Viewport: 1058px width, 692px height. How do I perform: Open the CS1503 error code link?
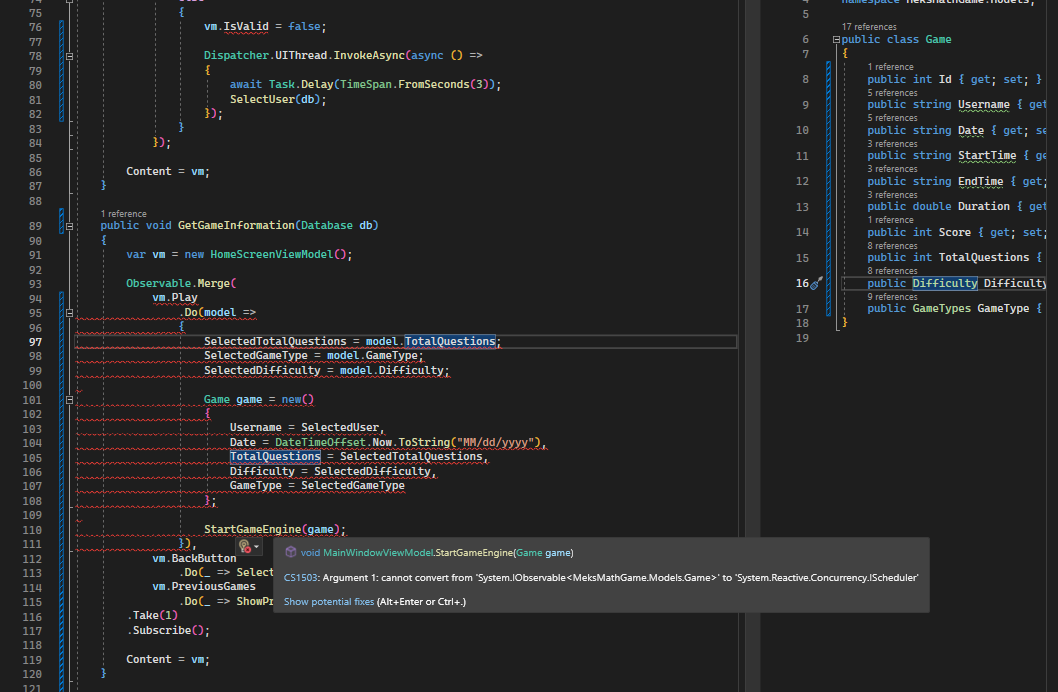302,577
